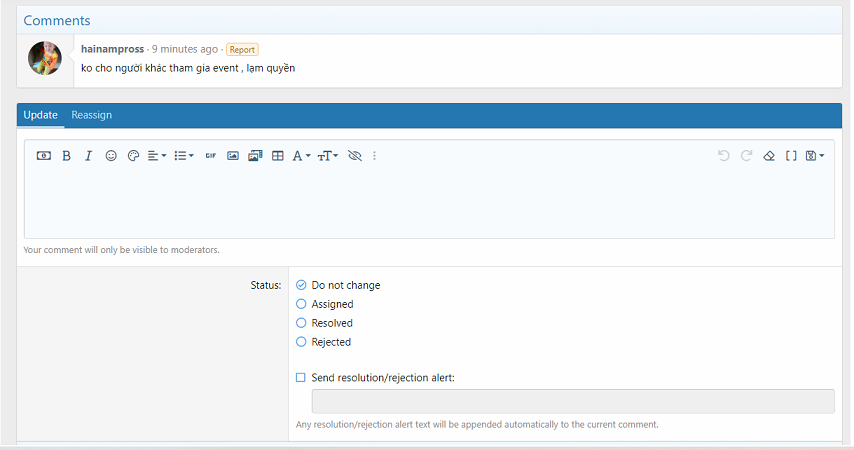Screen dimensions: 854x450
Task: Open the smilies emoji picker
Action: tap(111, 156)
